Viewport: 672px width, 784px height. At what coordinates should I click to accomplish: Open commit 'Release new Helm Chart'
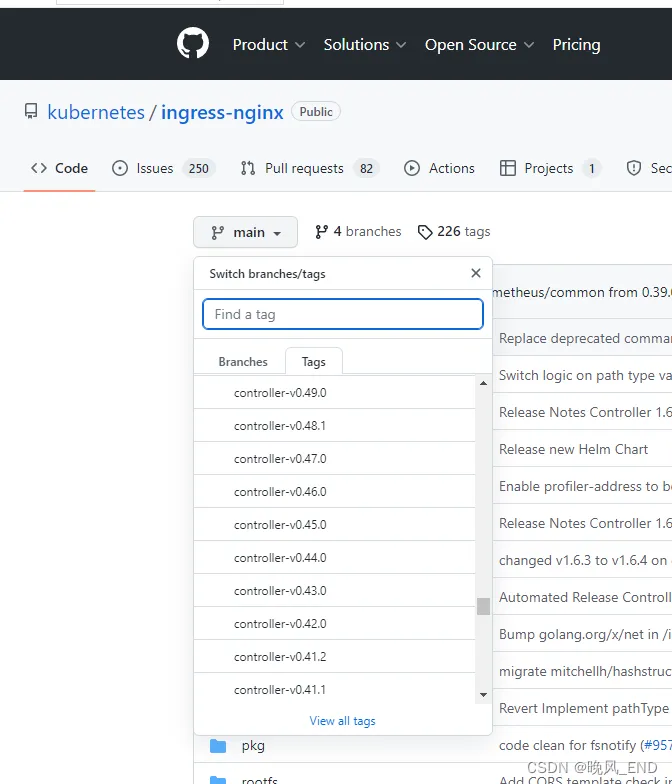point(574,449)
